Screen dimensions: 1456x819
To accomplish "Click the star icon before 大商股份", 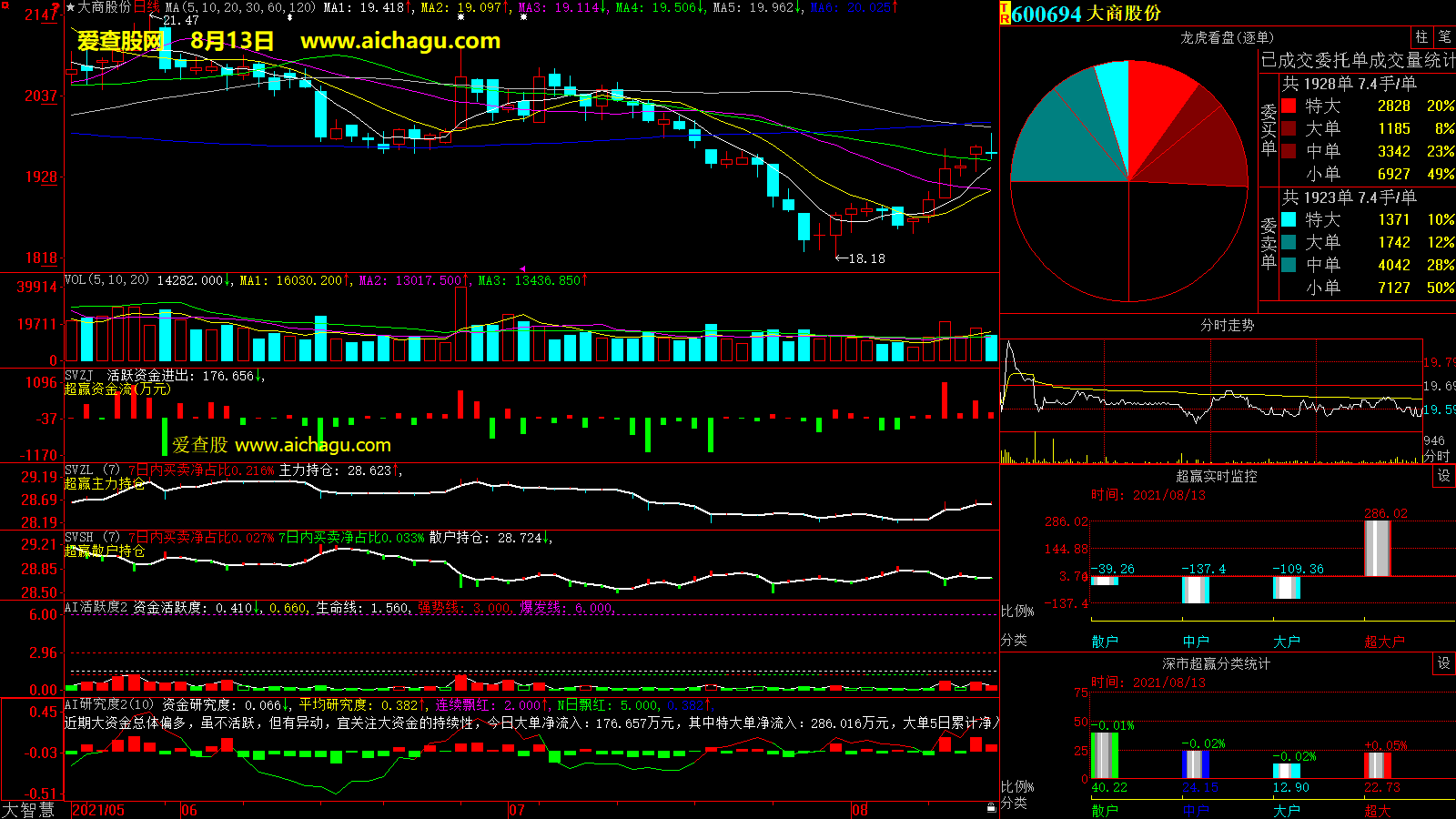I will click(x=70, y=8).
